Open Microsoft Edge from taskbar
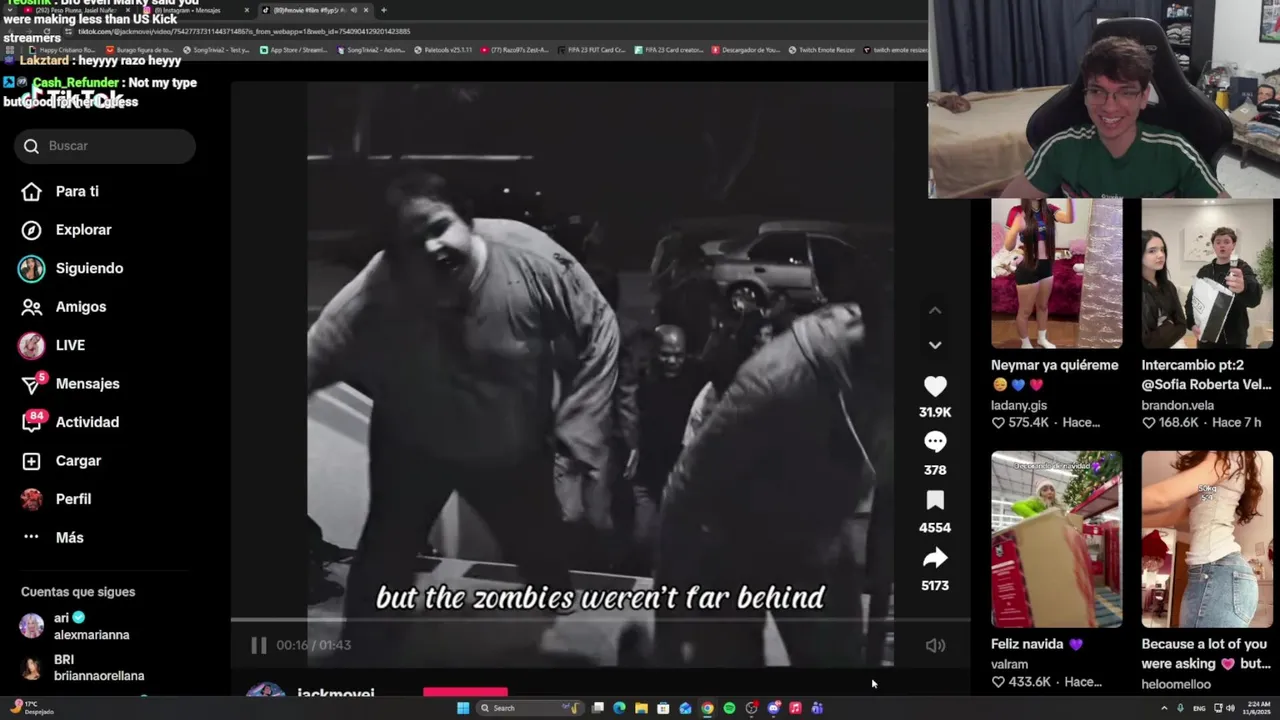 point(619,708)
